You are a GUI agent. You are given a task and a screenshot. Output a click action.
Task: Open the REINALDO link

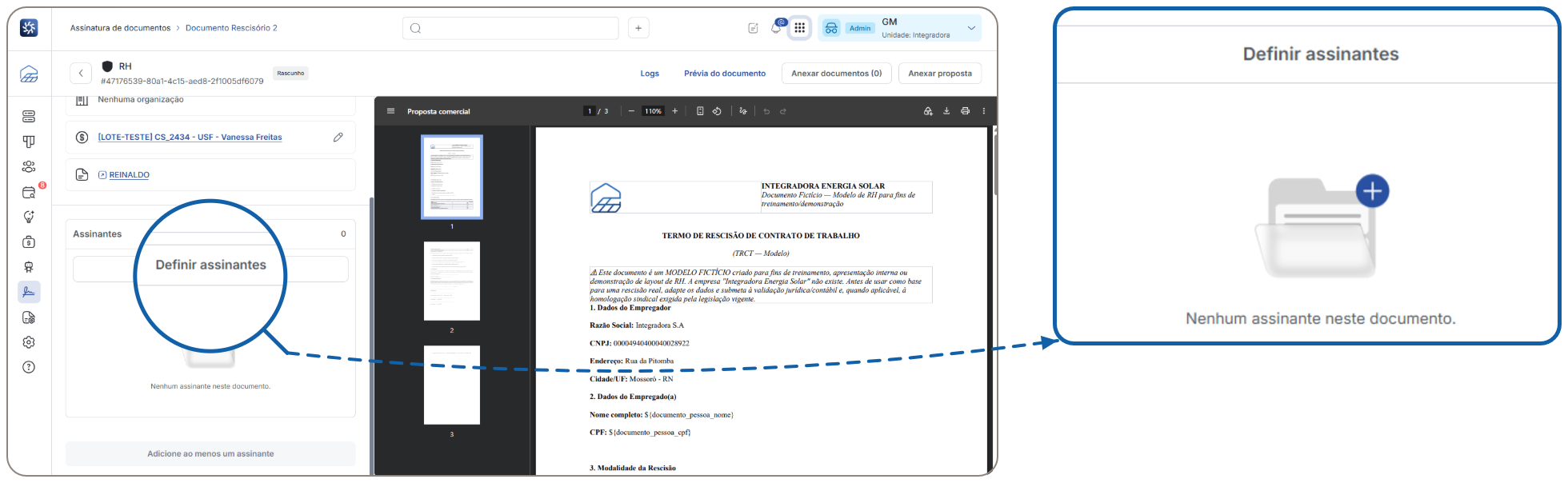tap(129, 175)
